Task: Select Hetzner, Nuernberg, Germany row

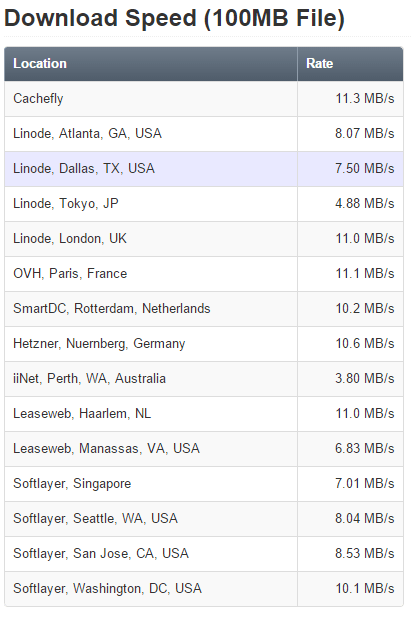Action: [204, 344]
